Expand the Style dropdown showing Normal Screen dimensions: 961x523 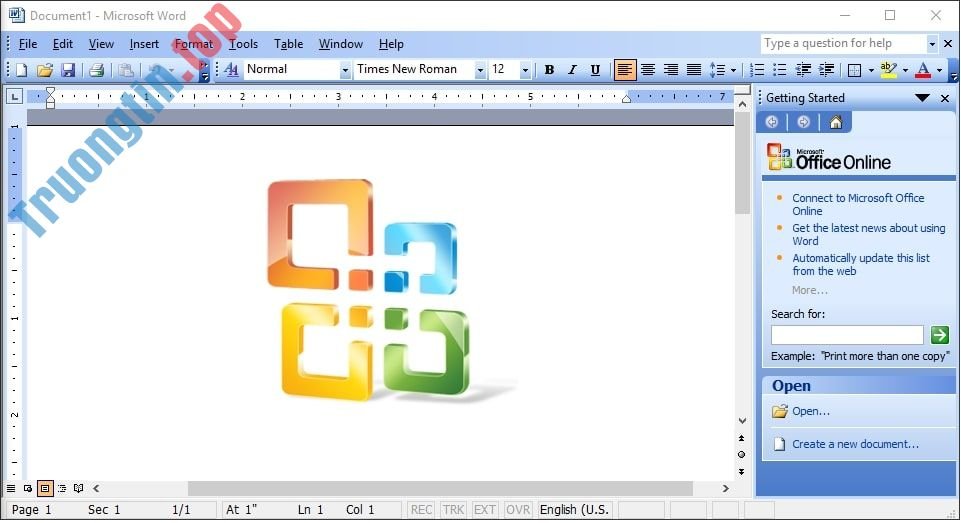pos(345,71)
